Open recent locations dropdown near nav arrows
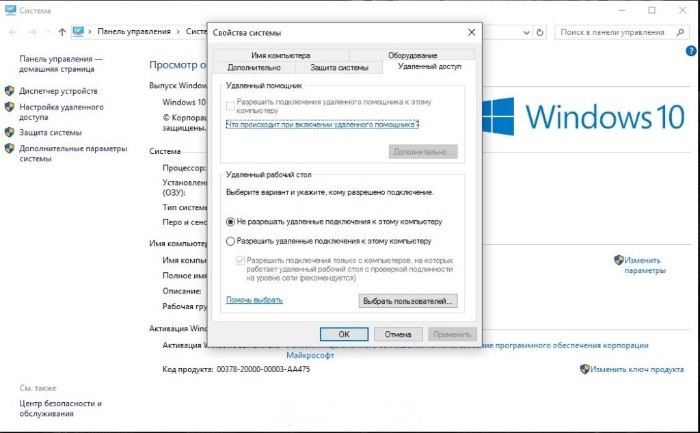Image resolution: width=700 pixels, height=433 pixels. coord(48,32)
